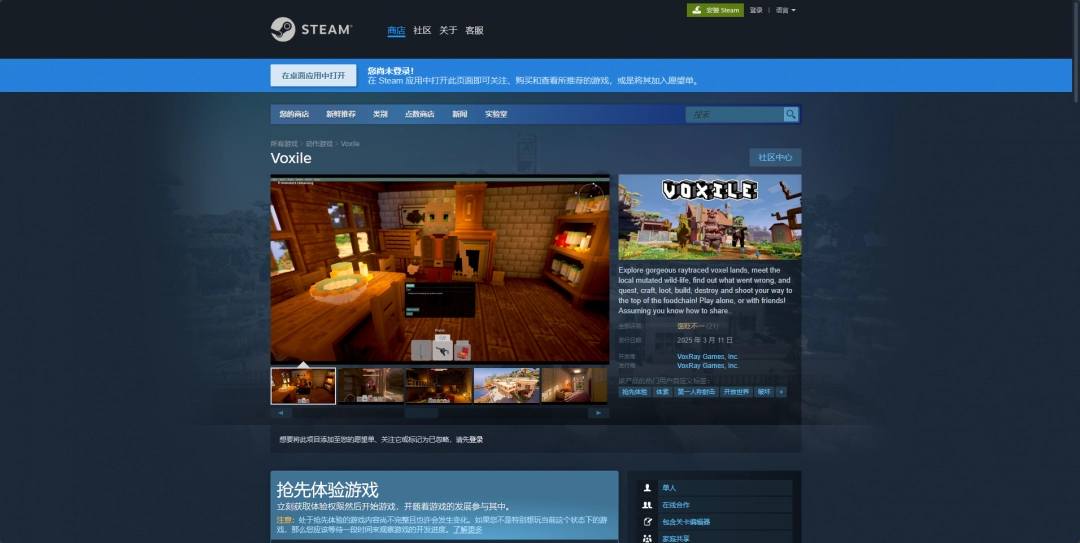Select the seaside building screenshot thumbnail
Image resolution: width=1080 pixels, height=543 pixels.
[506, 385]
